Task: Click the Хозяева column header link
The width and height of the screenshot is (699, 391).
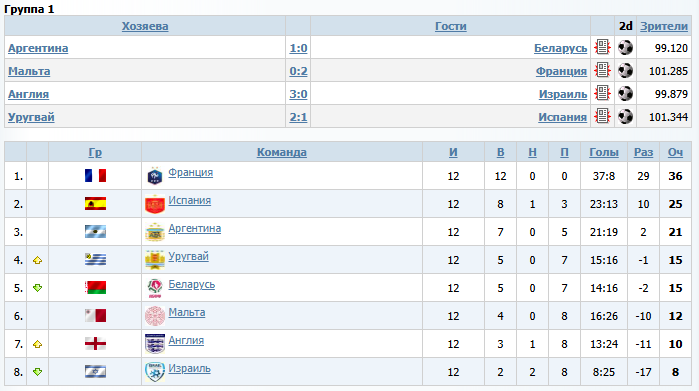Action: [145, 26]
